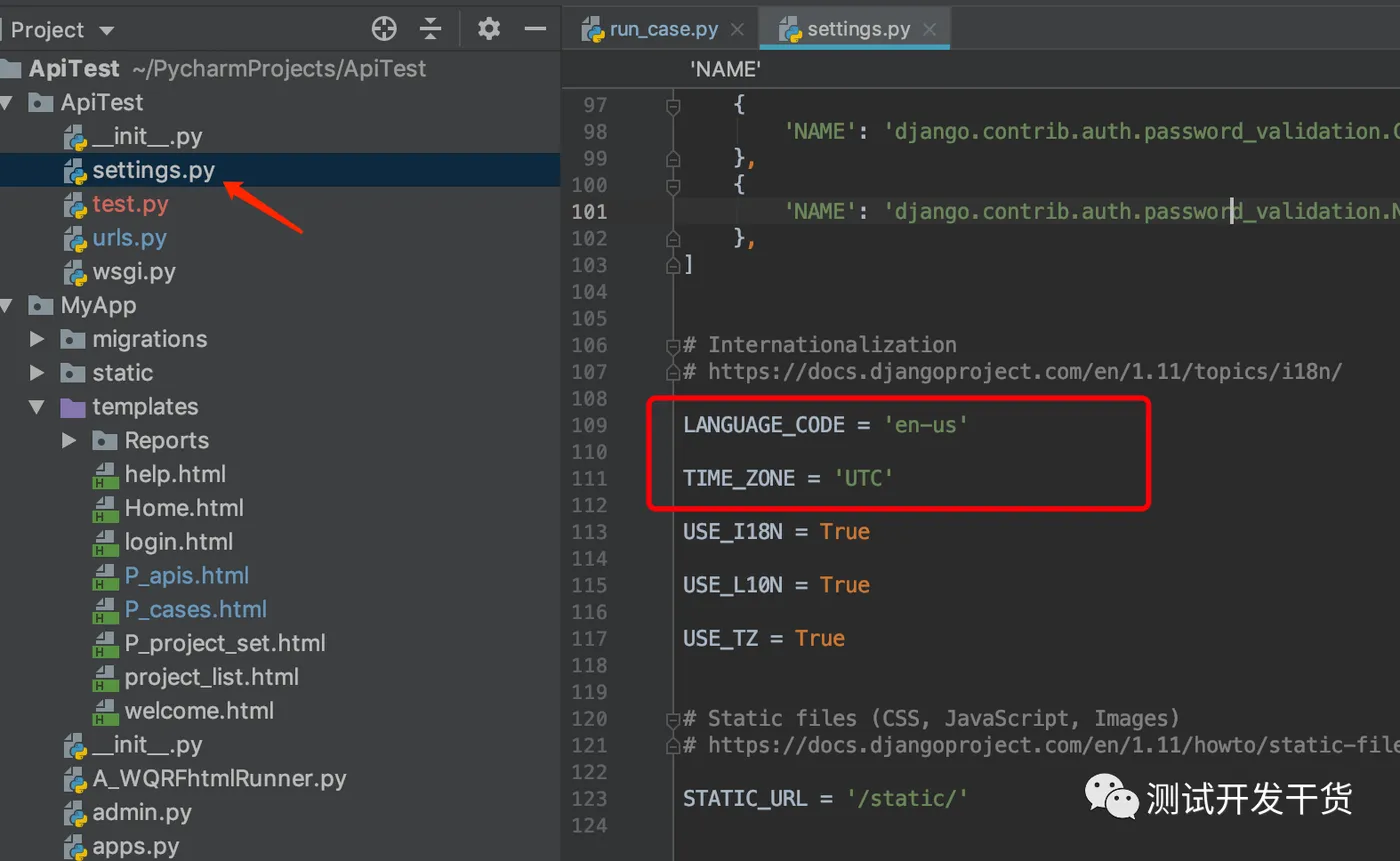1400x861 pixels.
Task: Click the Reports folder icon
Action: 105,441
